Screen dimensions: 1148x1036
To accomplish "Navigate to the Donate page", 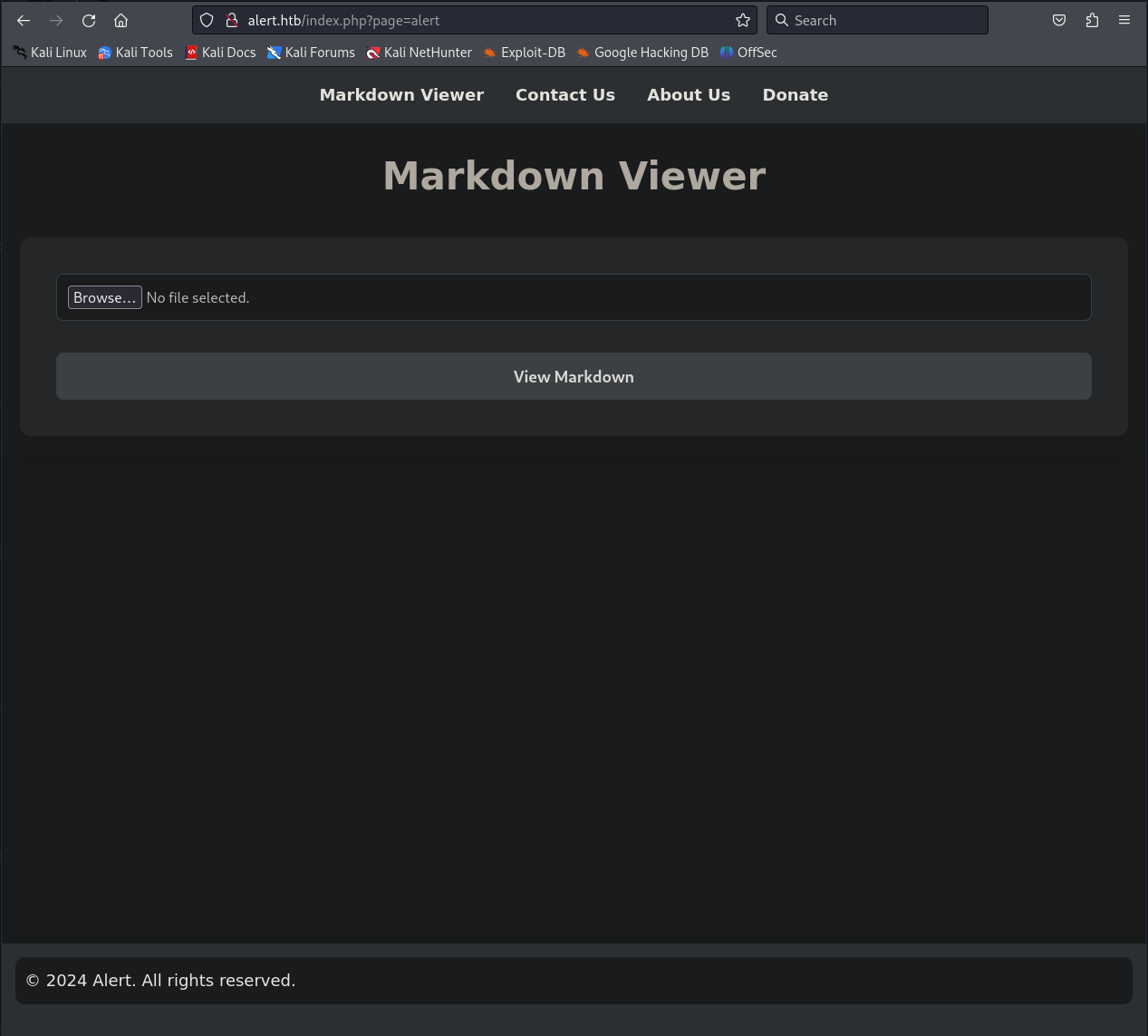I will pyautogui.click(x=795, y=95).
